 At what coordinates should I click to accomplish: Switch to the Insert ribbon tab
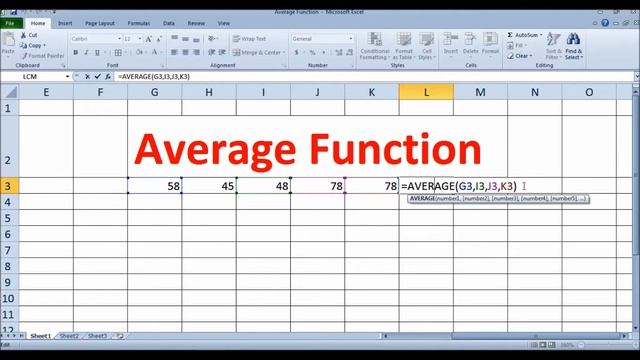pyautogui.click(x=65, y=23)
